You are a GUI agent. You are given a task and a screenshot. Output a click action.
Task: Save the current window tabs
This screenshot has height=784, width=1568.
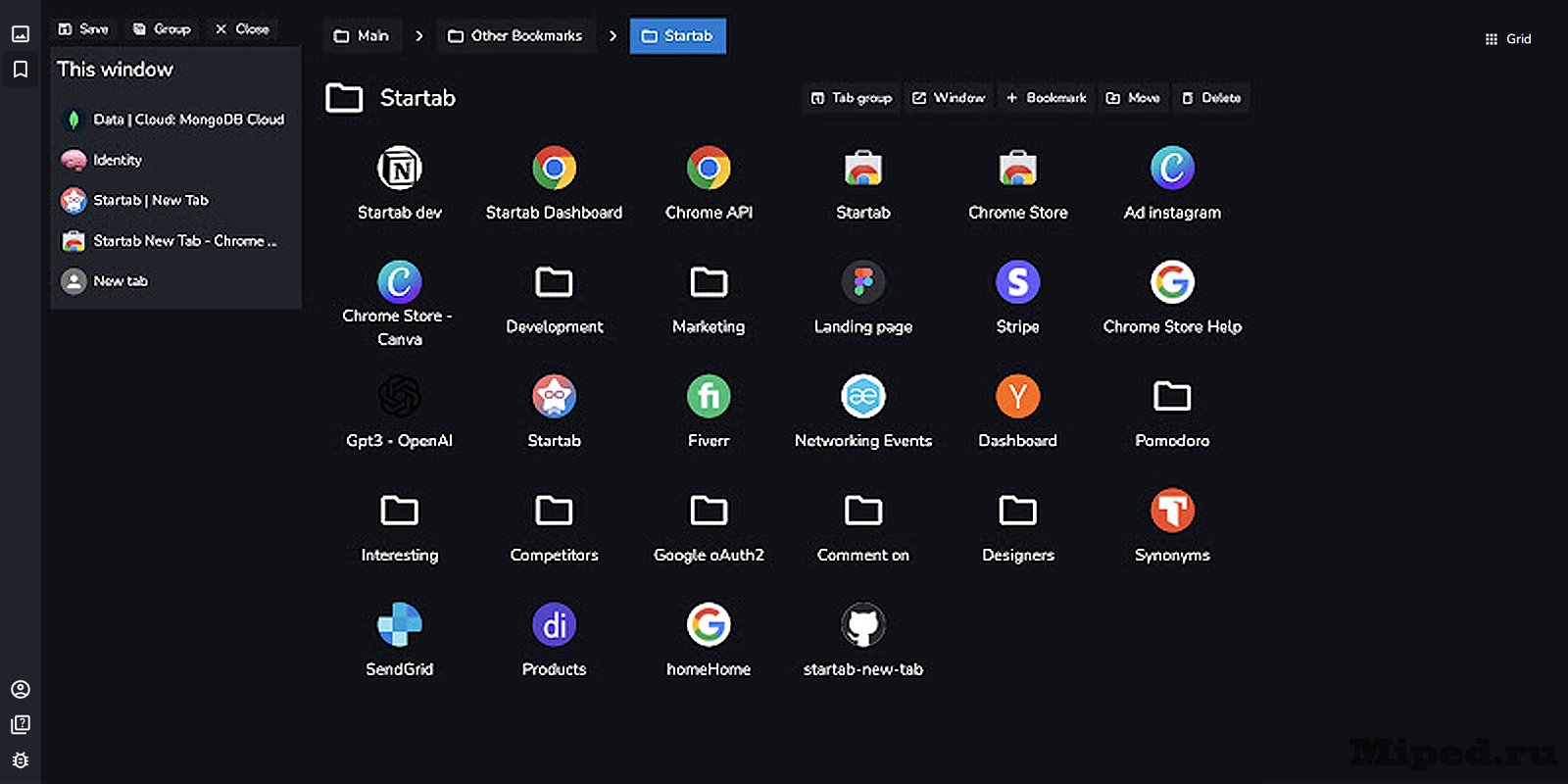(x=83, y=29)
